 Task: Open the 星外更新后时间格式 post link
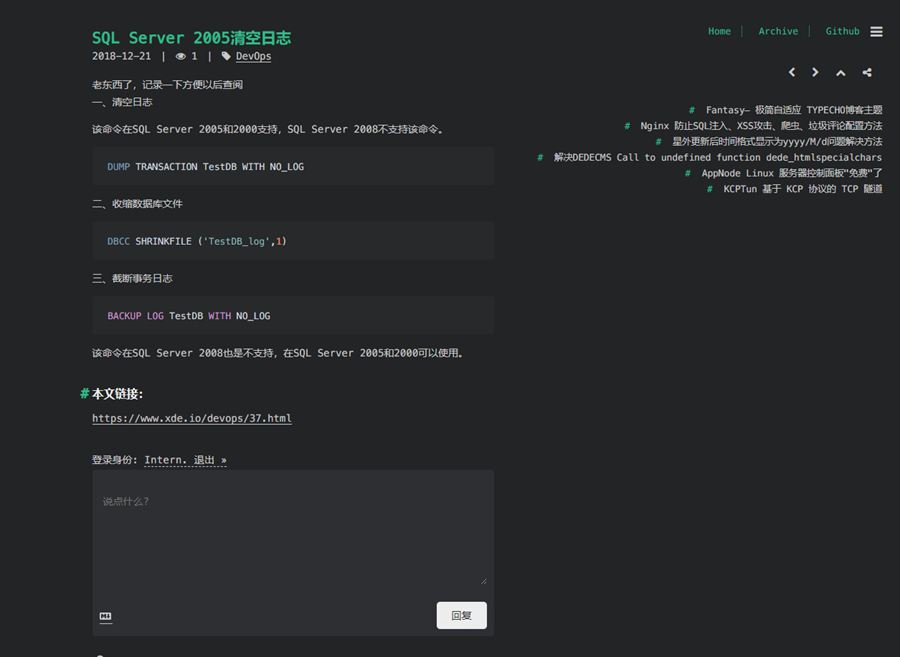tap(777, 141)
